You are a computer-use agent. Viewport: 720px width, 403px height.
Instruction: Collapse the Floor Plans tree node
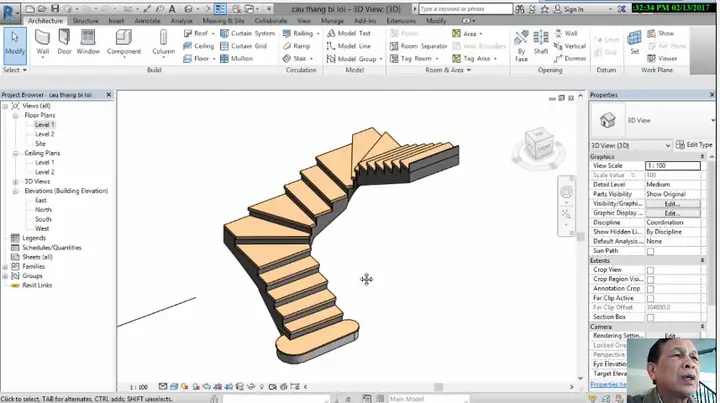[15, 115]
